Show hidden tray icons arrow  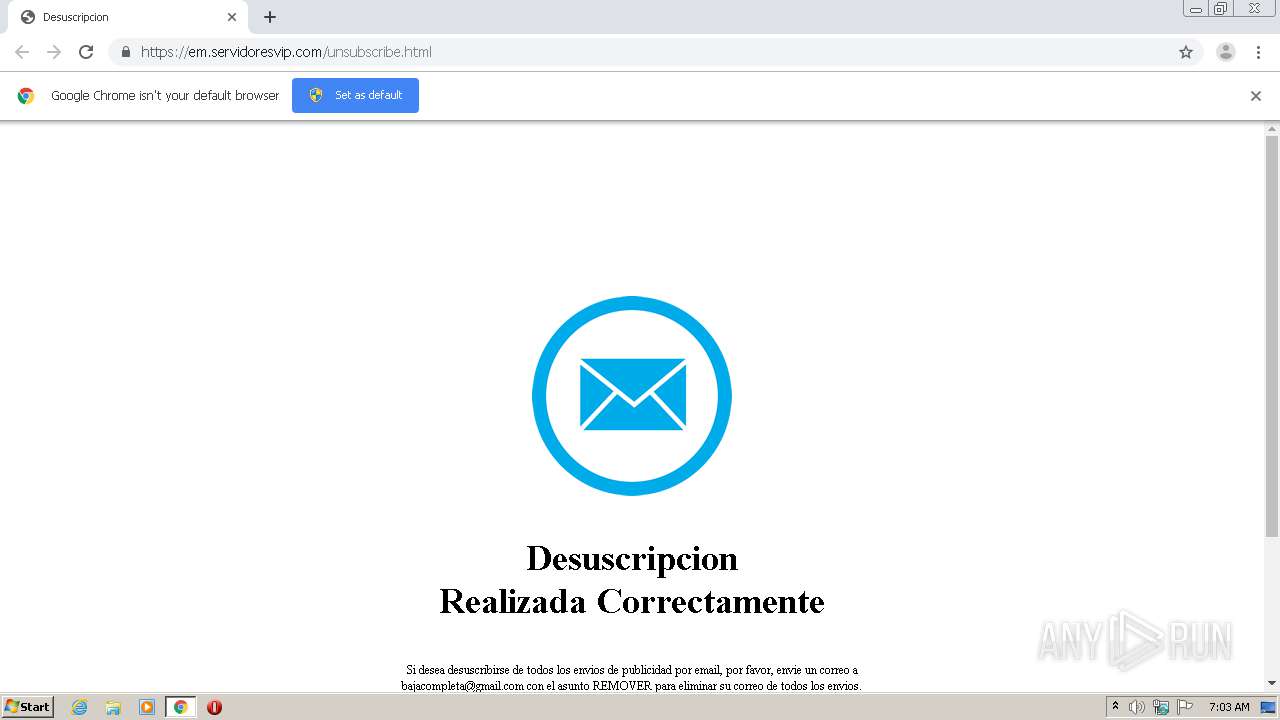pyautogui.click(x=1115, y=707)
